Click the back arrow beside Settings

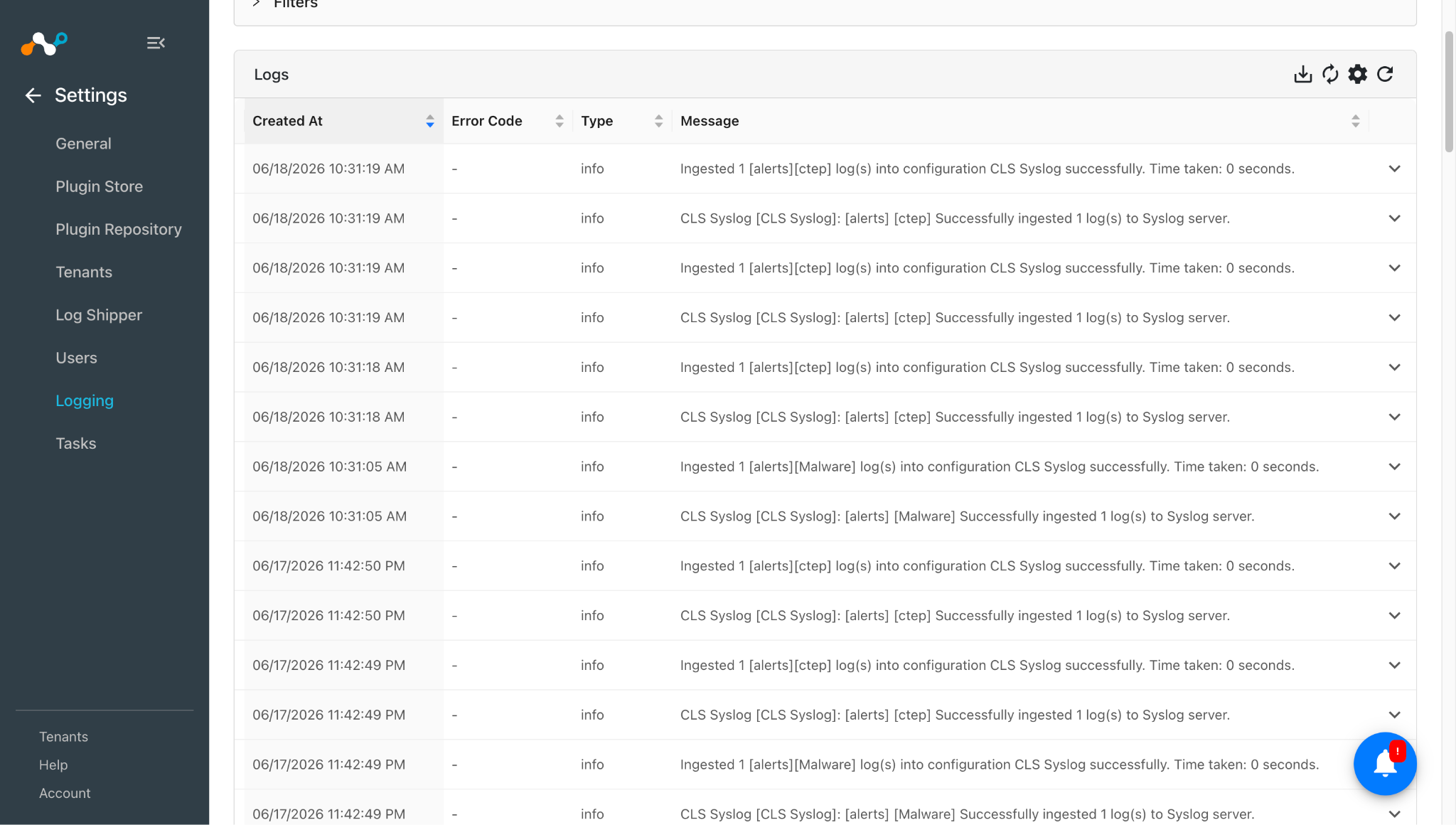pyautogui.click(x=33, y=95)
